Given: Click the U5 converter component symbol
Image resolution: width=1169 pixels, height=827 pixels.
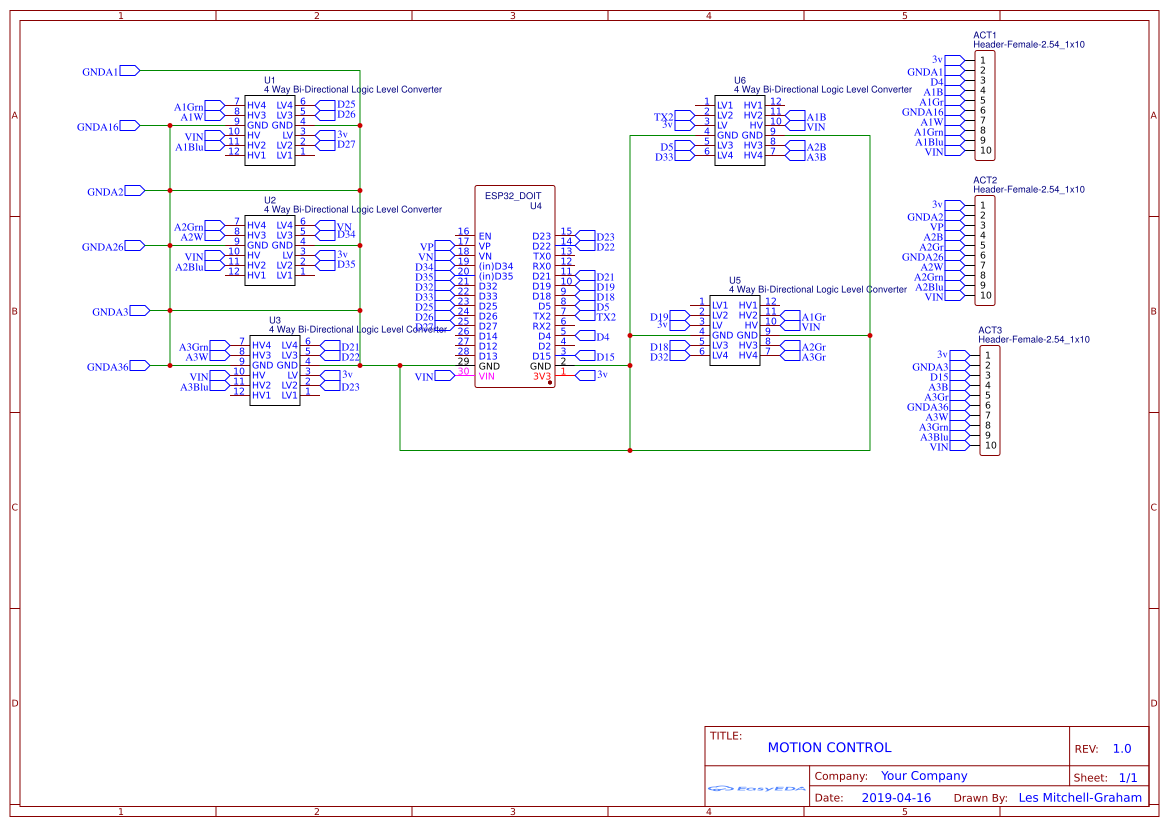Looking at the screenshot, I should pyautogui.click(x=735, y=330).
